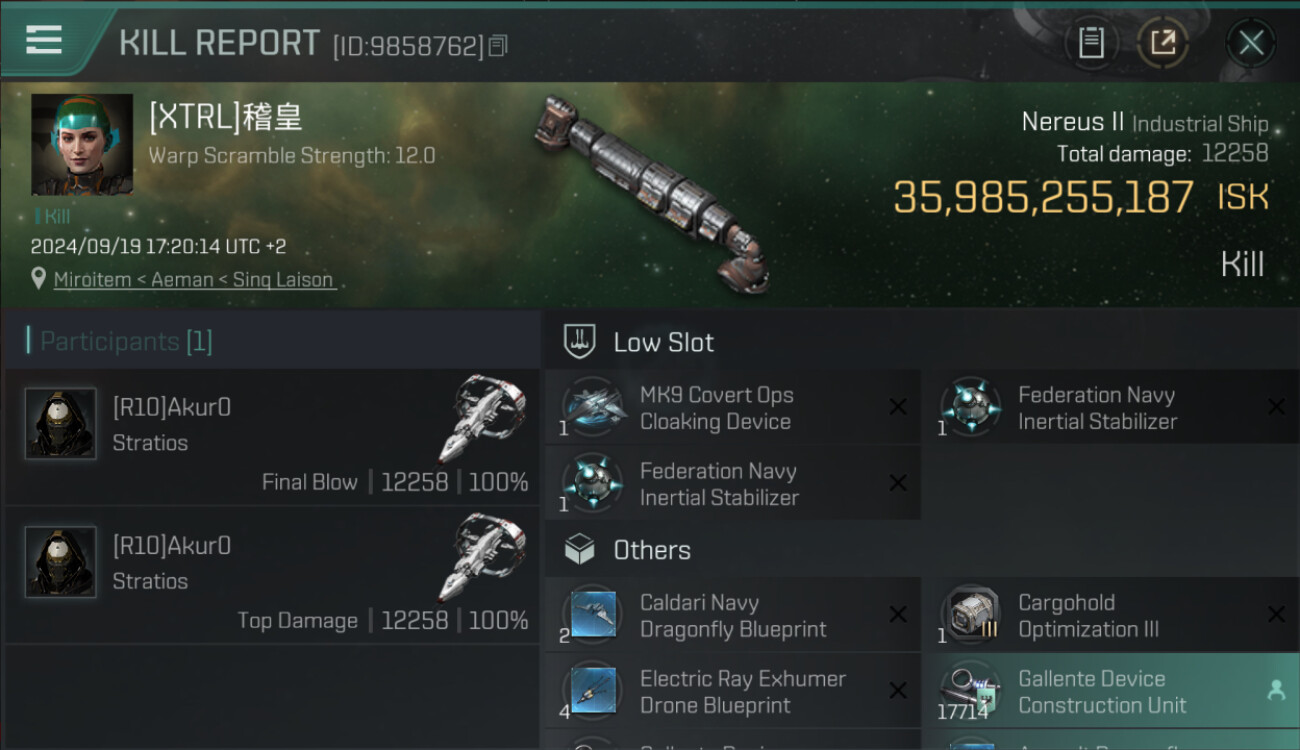The image size is (1300, 750).
Task: Open Top Damage participant Akur0's avatar
Action: 61,562
